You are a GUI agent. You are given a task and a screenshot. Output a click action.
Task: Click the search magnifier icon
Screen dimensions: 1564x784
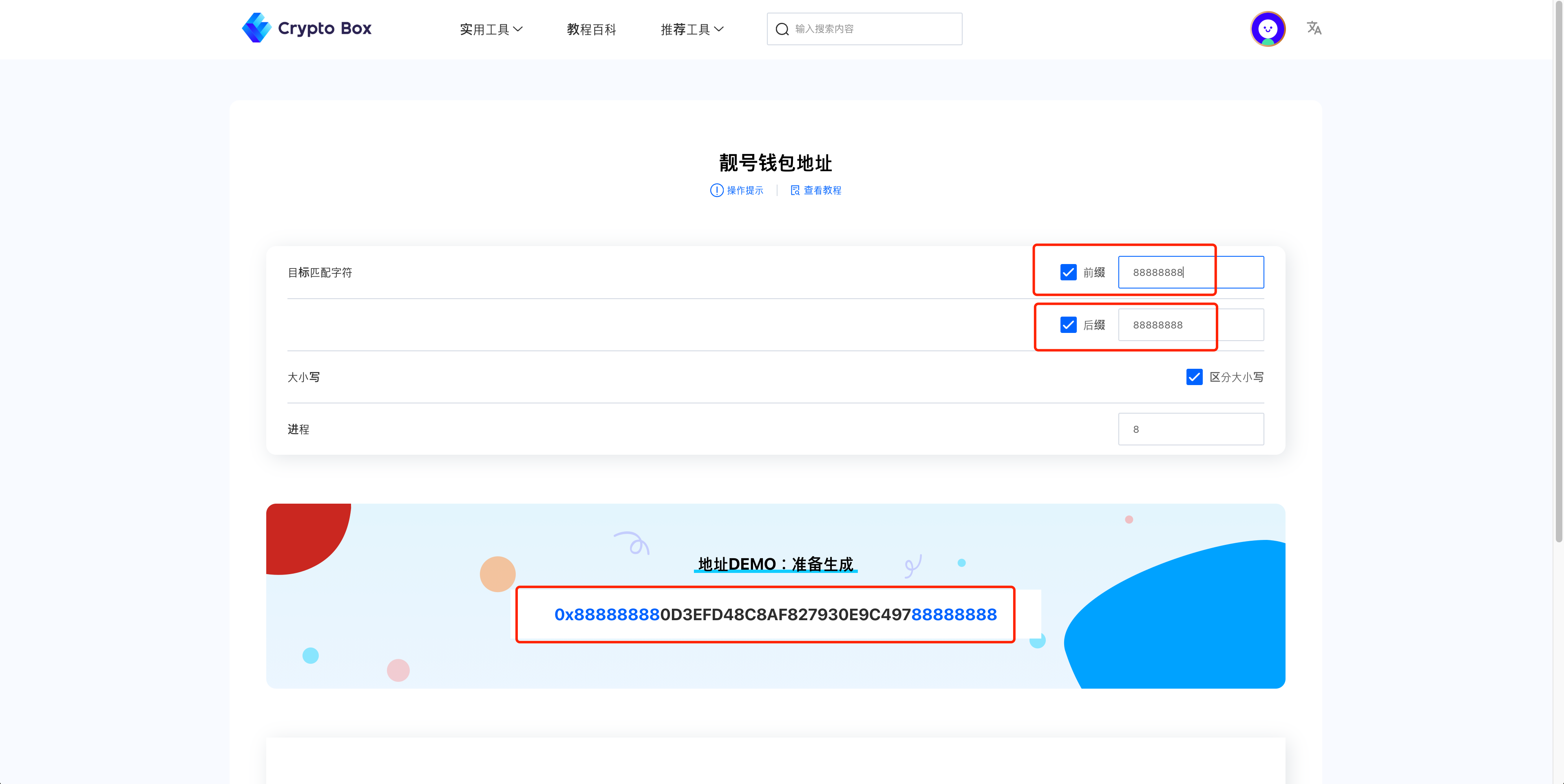[x=782, y=29]
